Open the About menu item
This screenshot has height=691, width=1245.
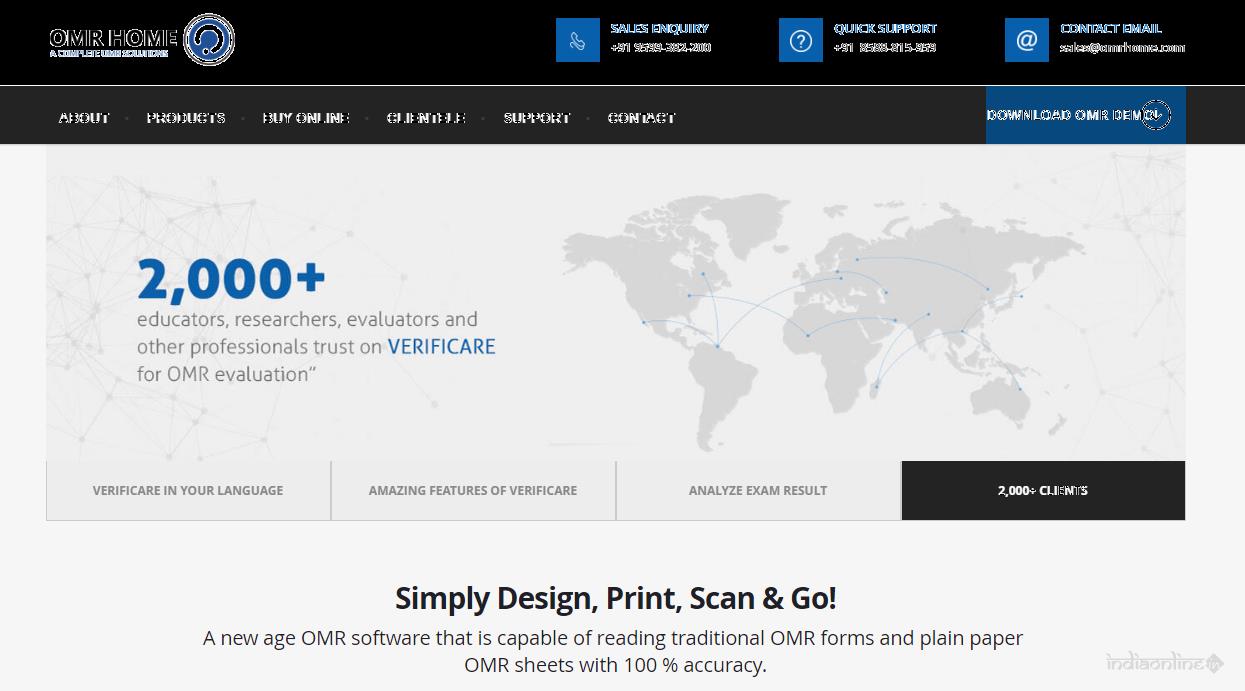coord(84,117)
